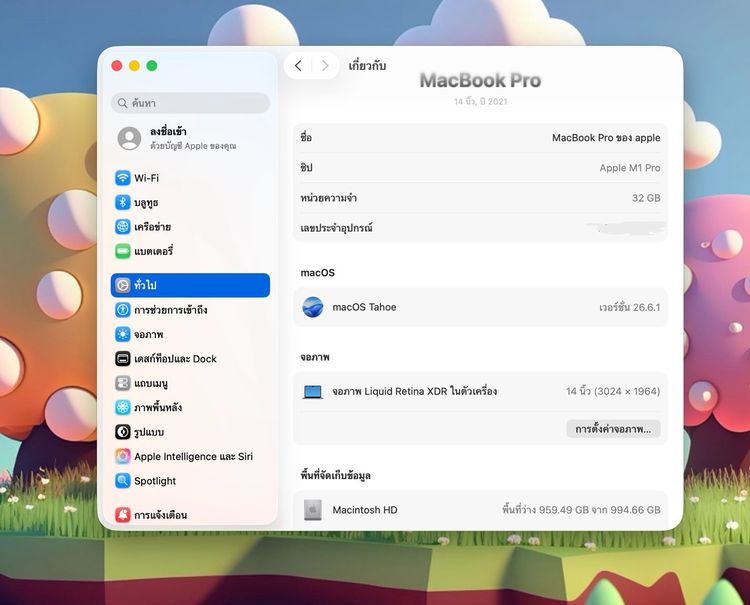750x605 pixels.
Task: Select Spotlight label in sidebar
Action: (x=155, y=481)
